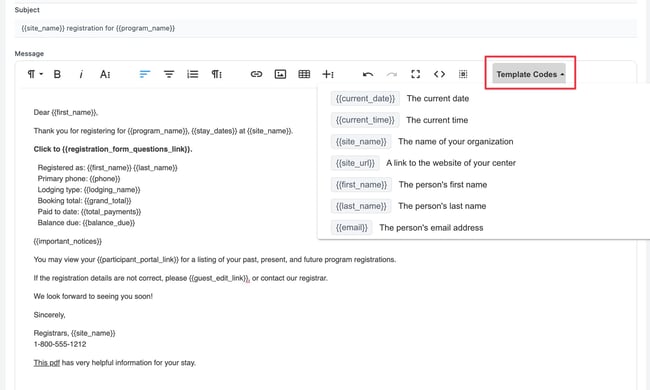Redo the last change
The height and width of the screenshot is (390, 650).
tap(392, 74)
